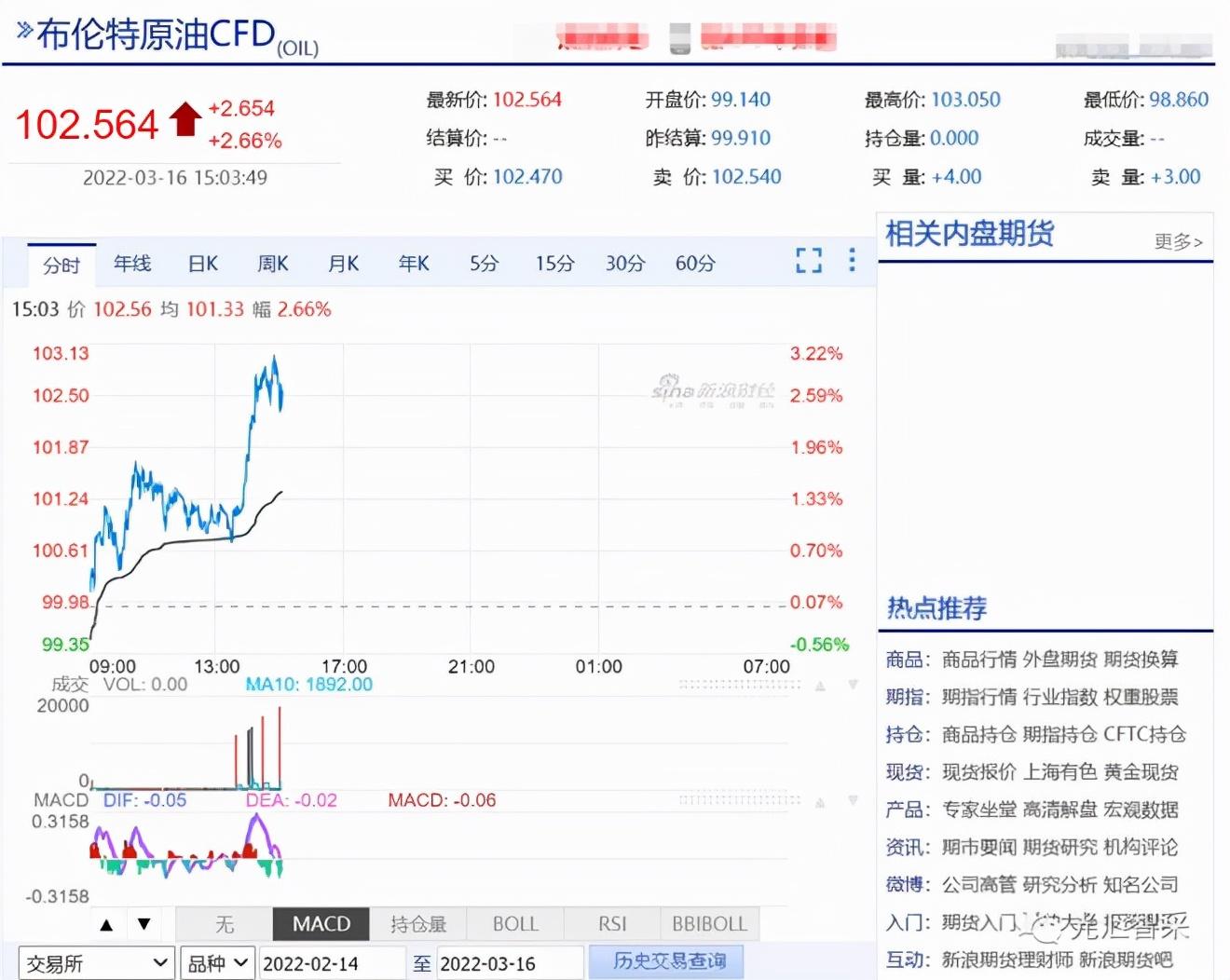Screen dimensions: 1230x980
Task: Select the 30分 interval tab
Action: click(625, 264)
